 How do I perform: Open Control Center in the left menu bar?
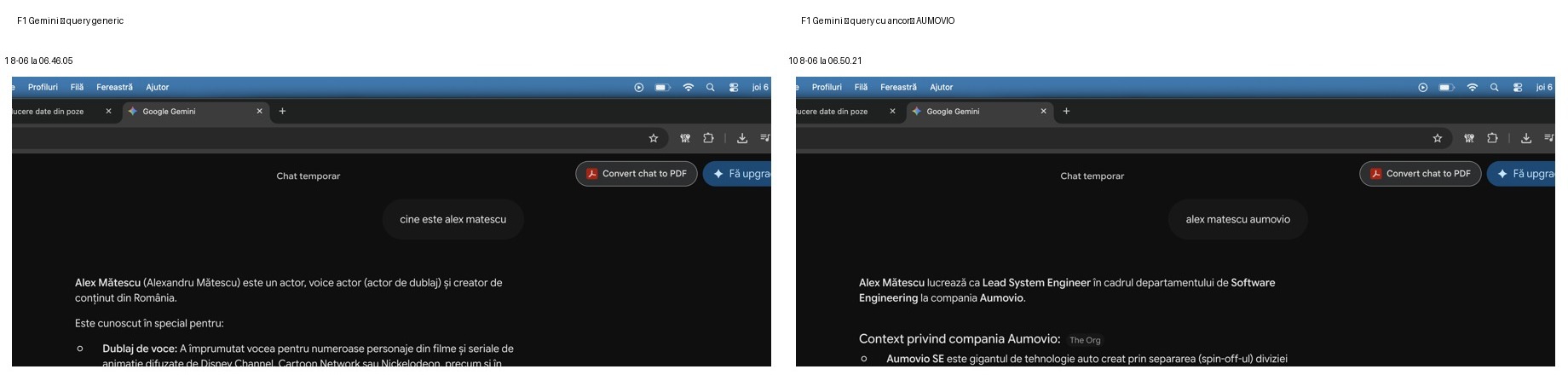pos(734,87)
